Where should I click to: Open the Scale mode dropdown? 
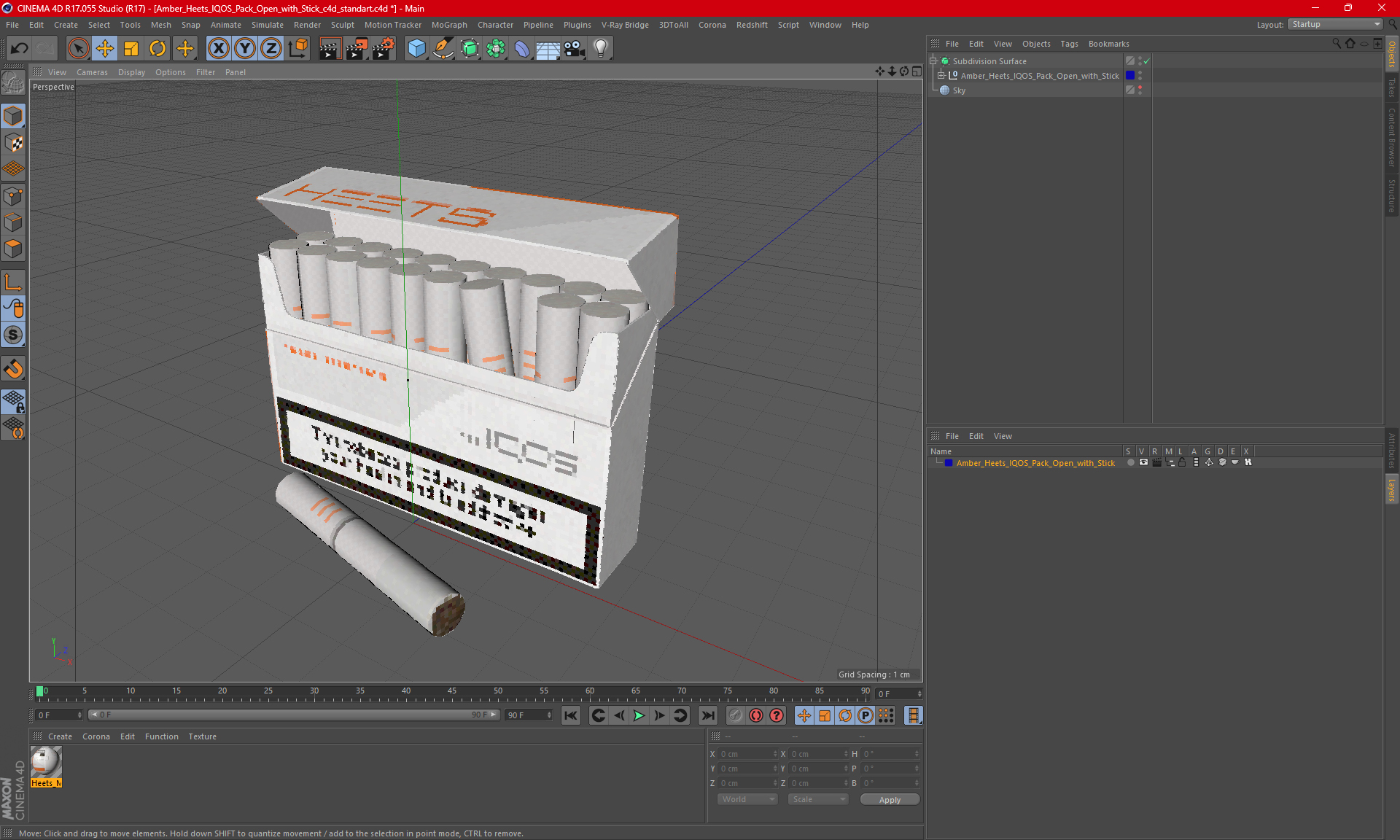818,799
